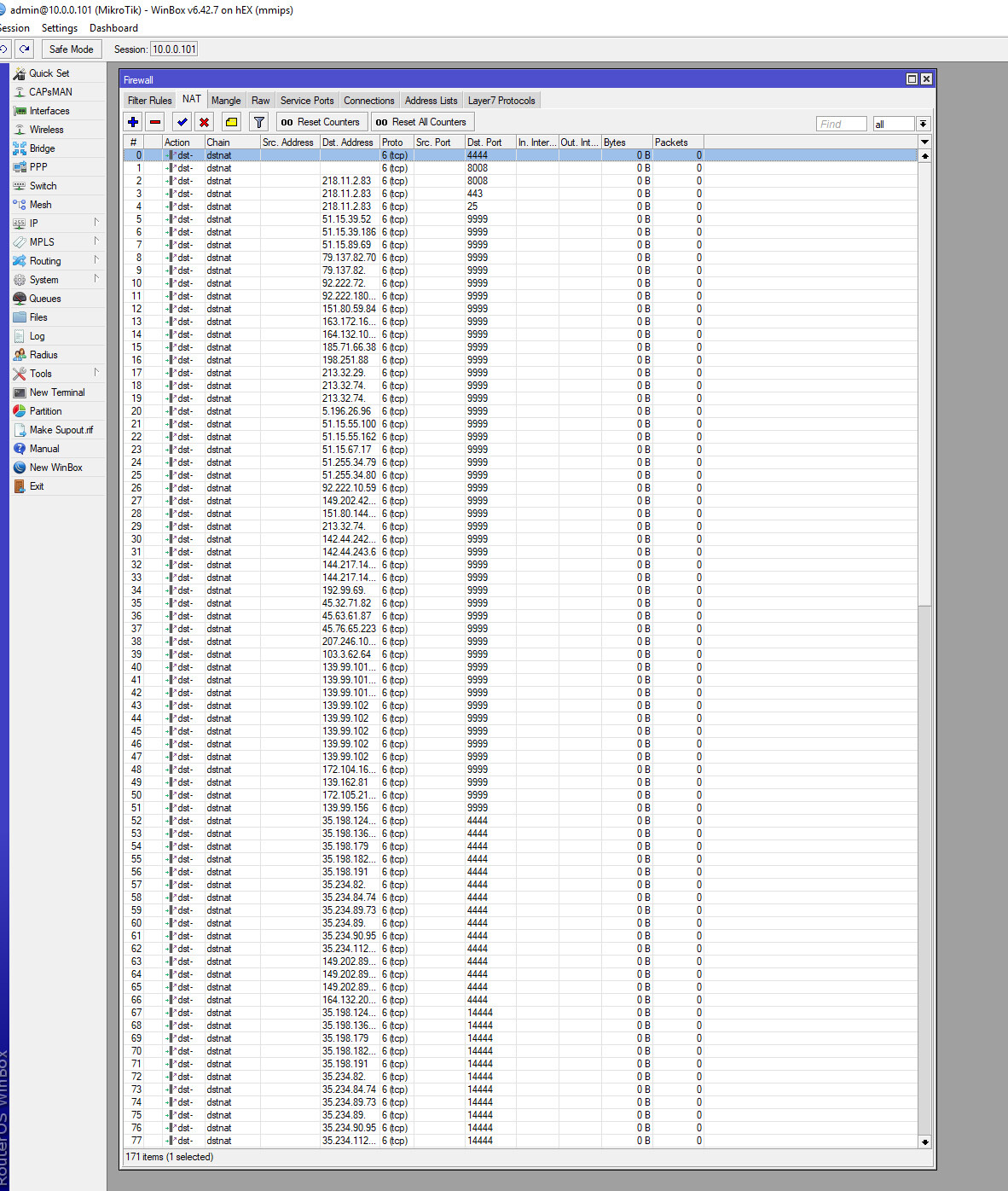Screen dimensions: 1008x1191
Task: Click scroll-down arrow of rule list
Action: (x=924, y=1142)
